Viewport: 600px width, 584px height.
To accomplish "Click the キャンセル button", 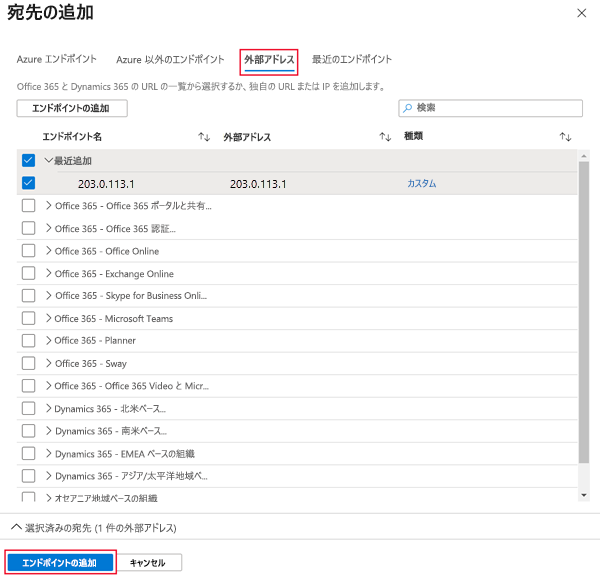I will coord(148,562).
